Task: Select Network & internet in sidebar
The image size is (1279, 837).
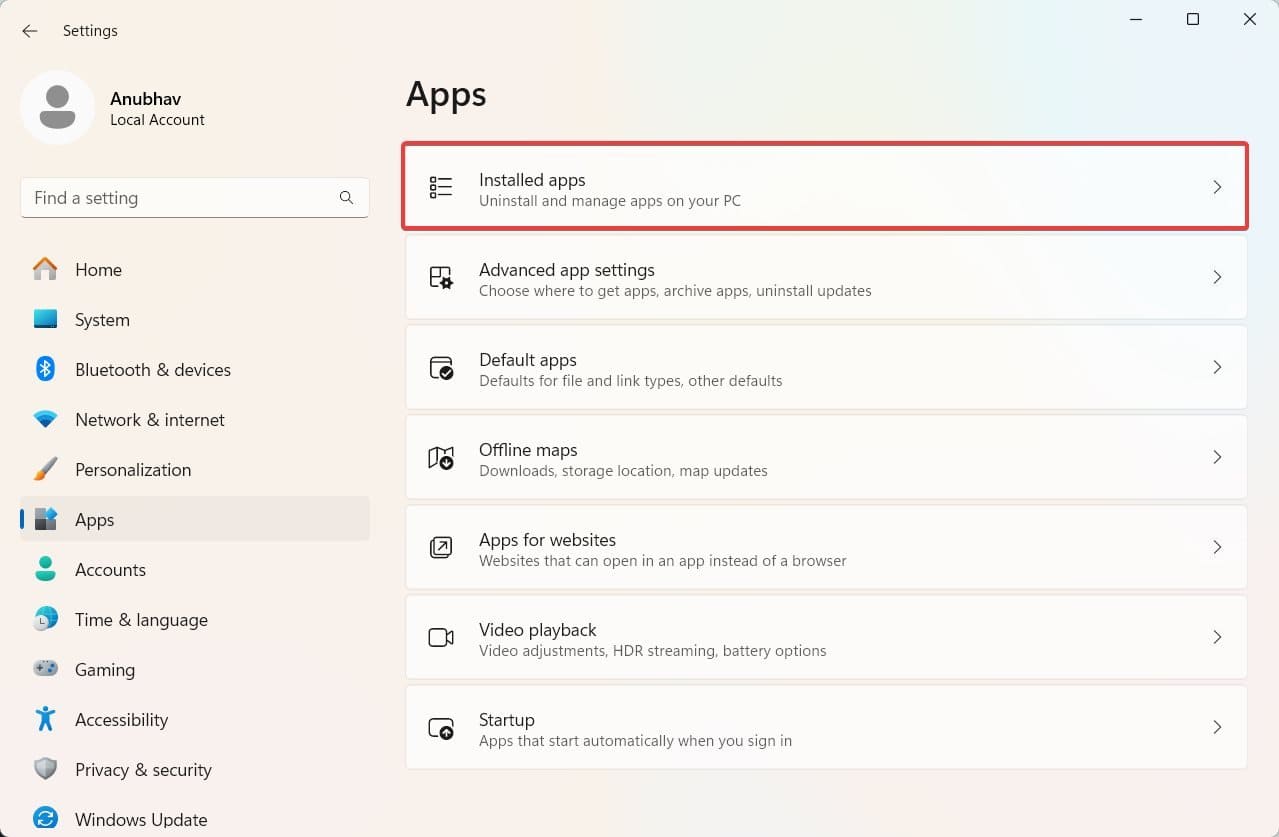Action: 149,419
